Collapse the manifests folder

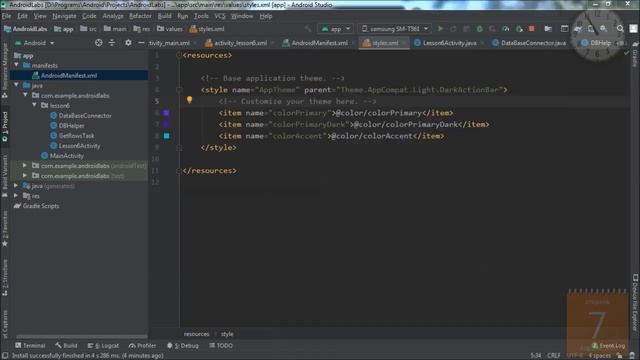pyautogui.click(x=16, y=65)
